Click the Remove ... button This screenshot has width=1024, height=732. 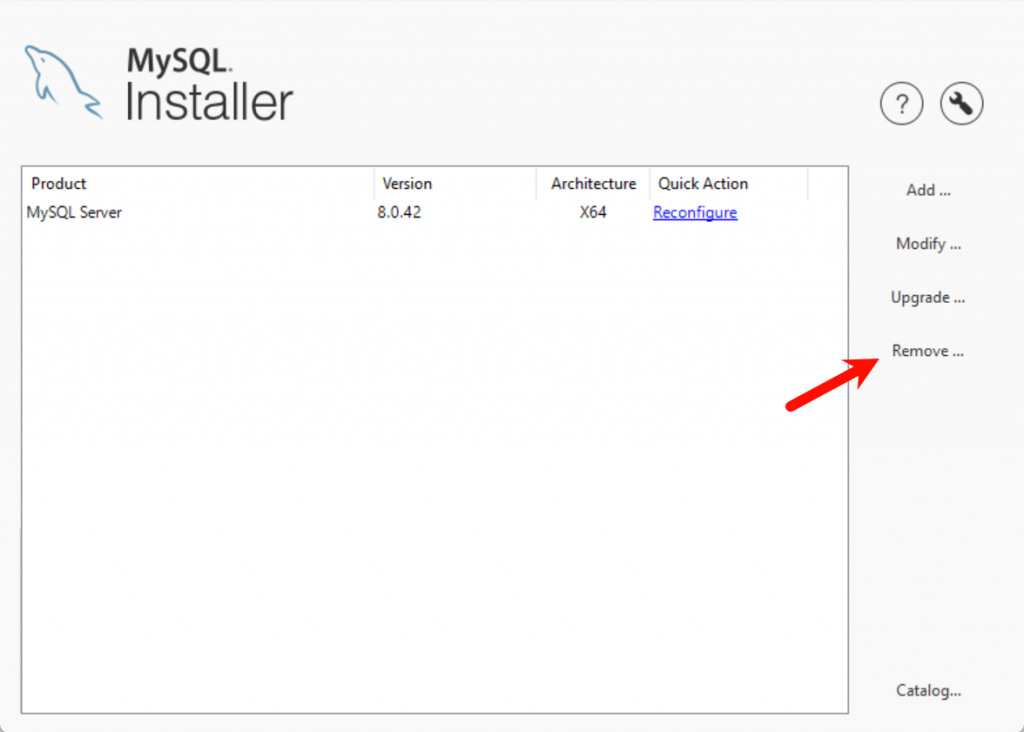coord(927,351)
